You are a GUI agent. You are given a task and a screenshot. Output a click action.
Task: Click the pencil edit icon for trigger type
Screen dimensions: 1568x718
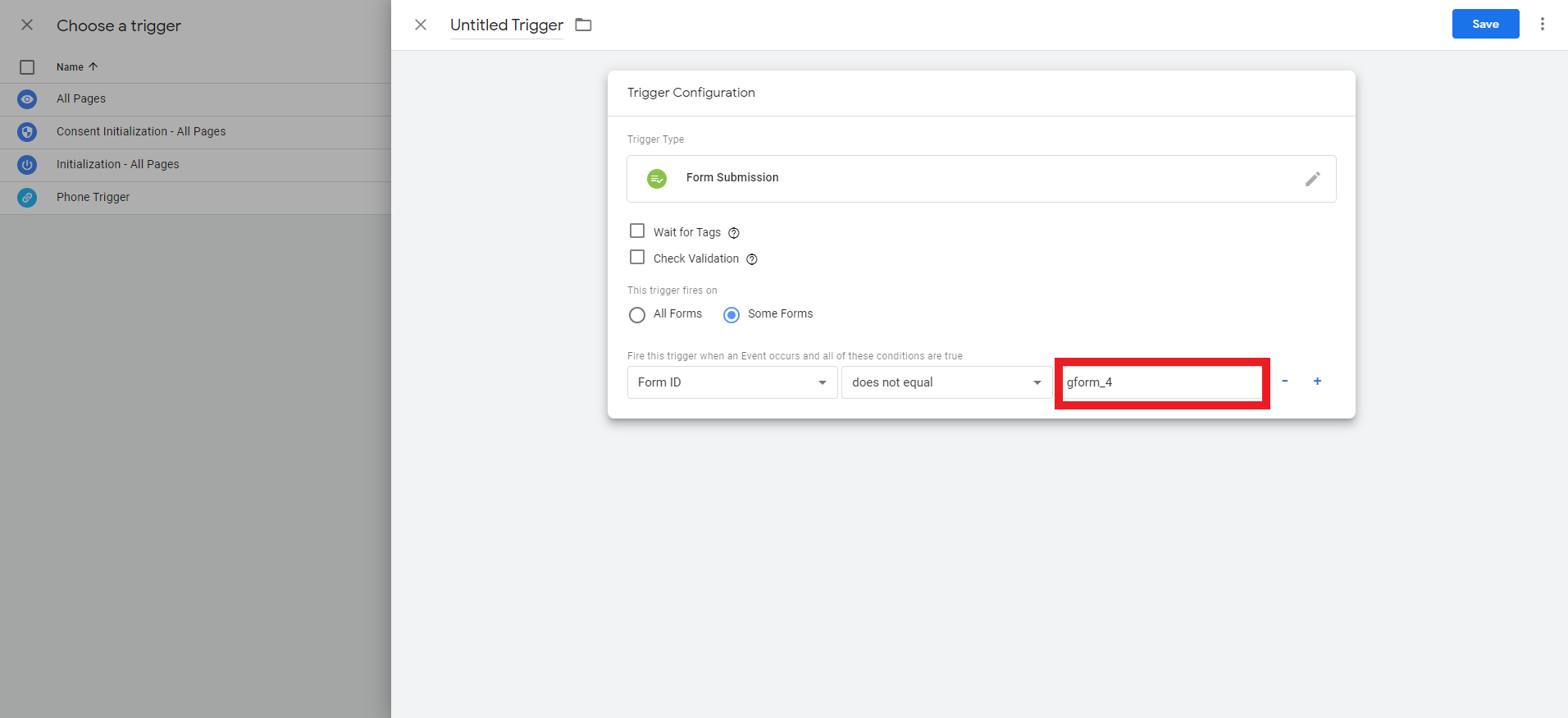[1312, 179]
